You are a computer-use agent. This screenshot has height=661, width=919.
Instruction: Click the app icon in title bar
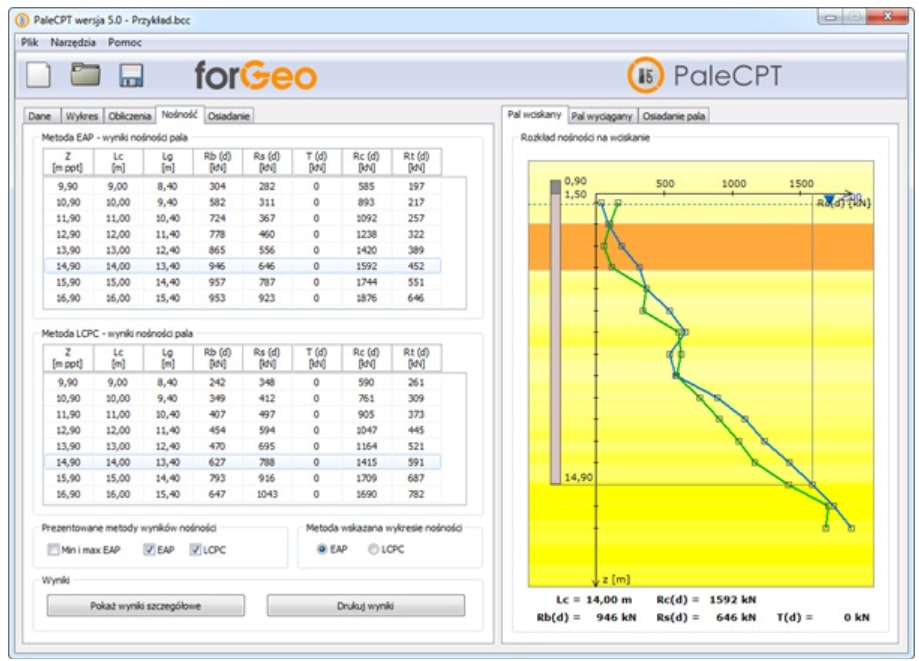pos(22,19)
